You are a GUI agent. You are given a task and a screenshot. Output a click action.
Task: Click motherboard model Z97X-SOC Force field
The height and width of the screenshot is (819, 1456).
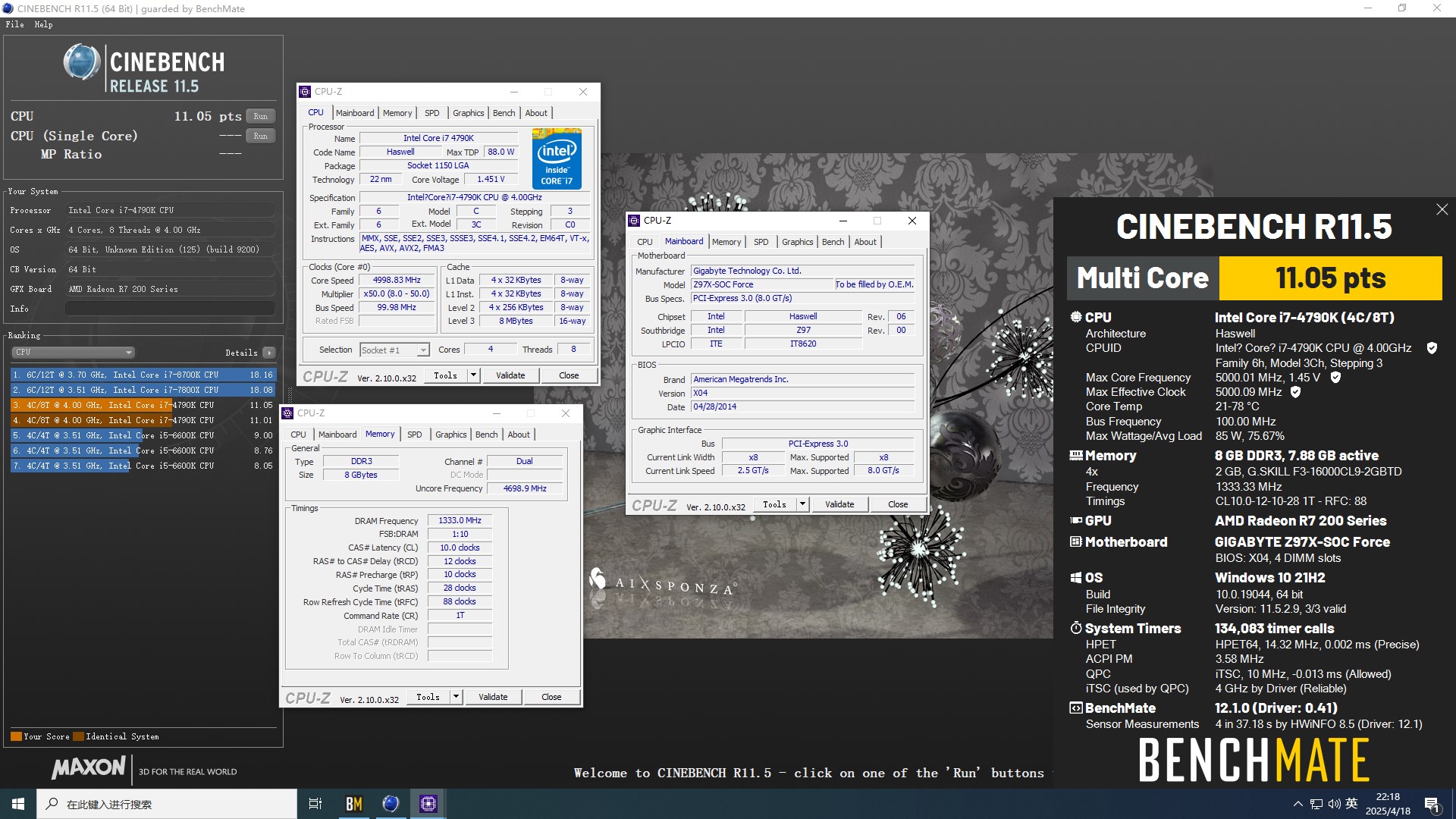[x=762, y=284]
